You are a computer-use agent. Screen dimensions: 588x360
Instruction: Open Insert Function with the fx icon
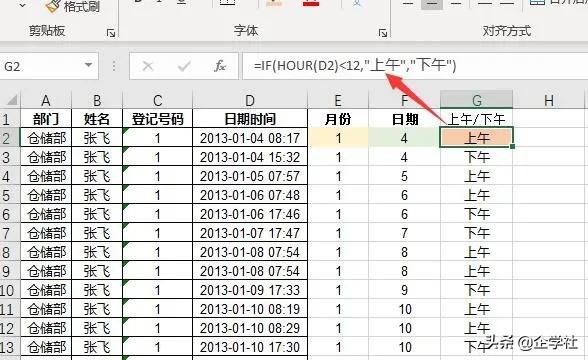pyautogui.click(x=220, y=66)
